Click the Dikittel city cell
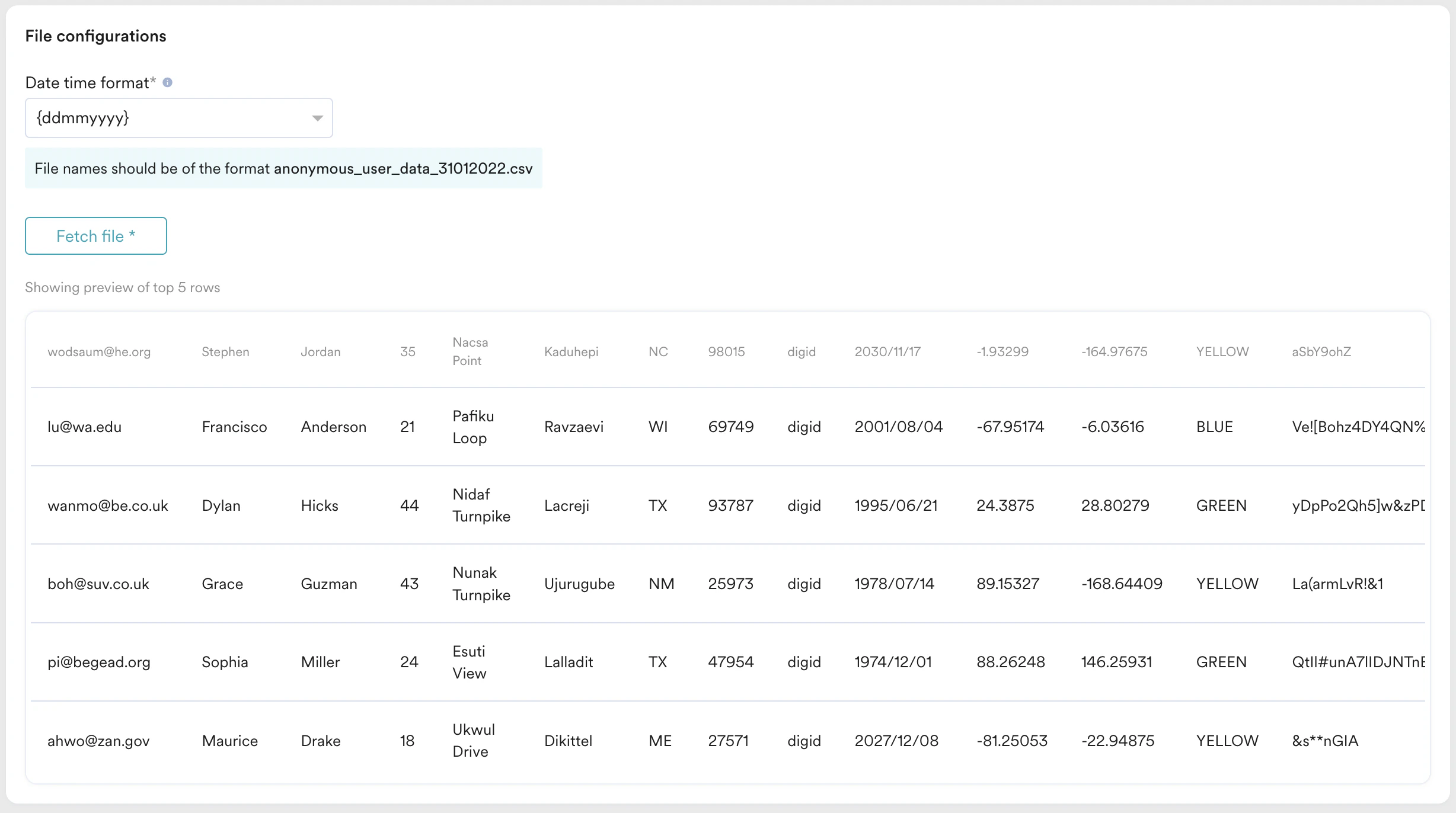Image resolution: width=1456 pixels, height=813 pixels. coord(568,741)
